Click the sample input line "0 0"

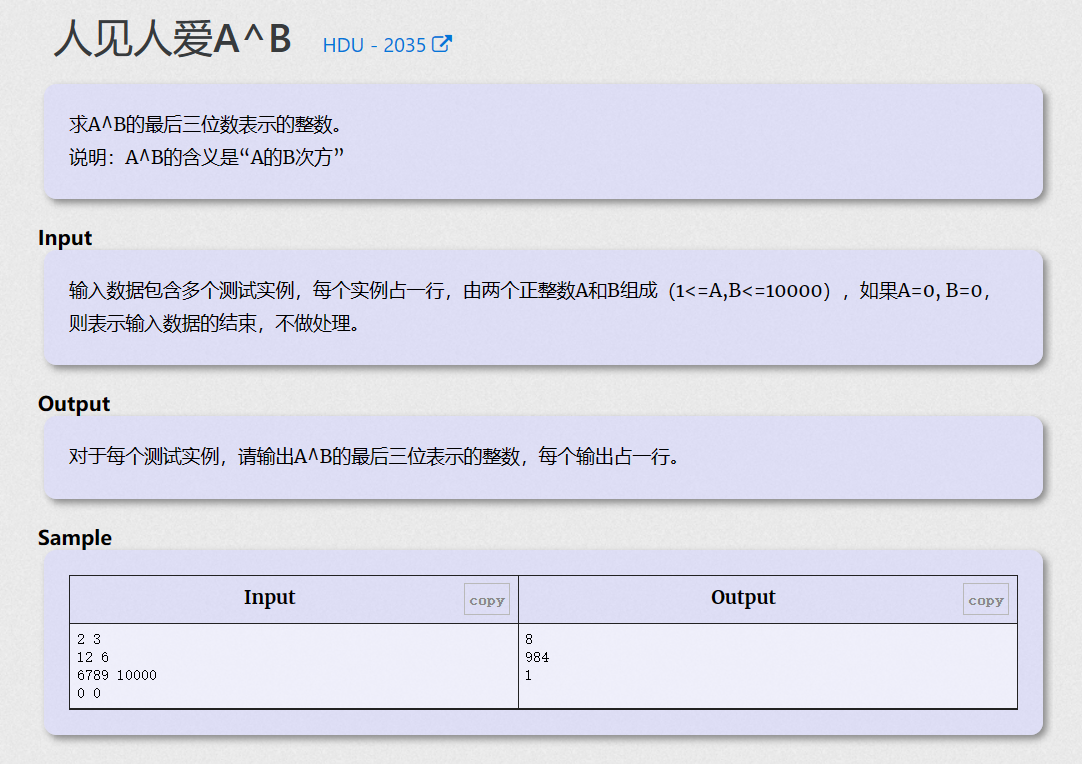(89, 693)
